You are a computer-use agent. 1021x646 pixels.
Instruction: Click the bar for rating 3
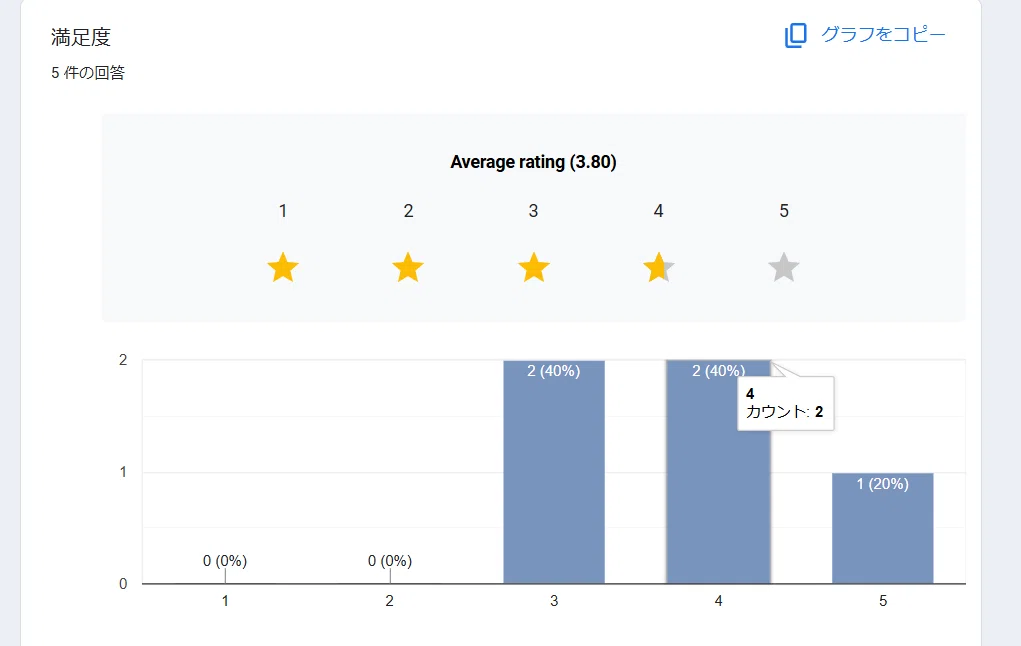[x=554, y=471]
